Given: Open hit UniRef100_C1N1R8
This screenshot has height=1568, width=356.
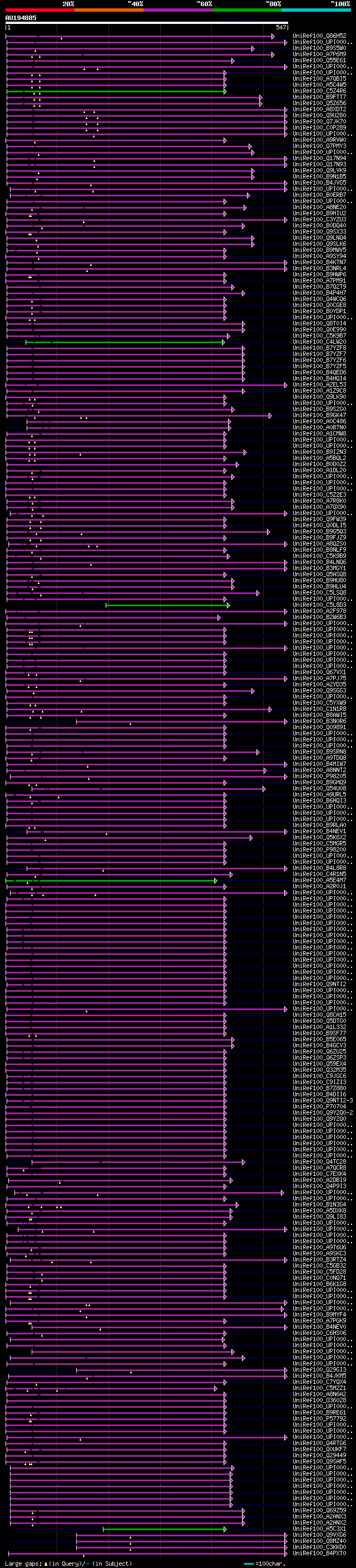Looking at the screenshot, I should pyautogui.click(x=319, y=709).
